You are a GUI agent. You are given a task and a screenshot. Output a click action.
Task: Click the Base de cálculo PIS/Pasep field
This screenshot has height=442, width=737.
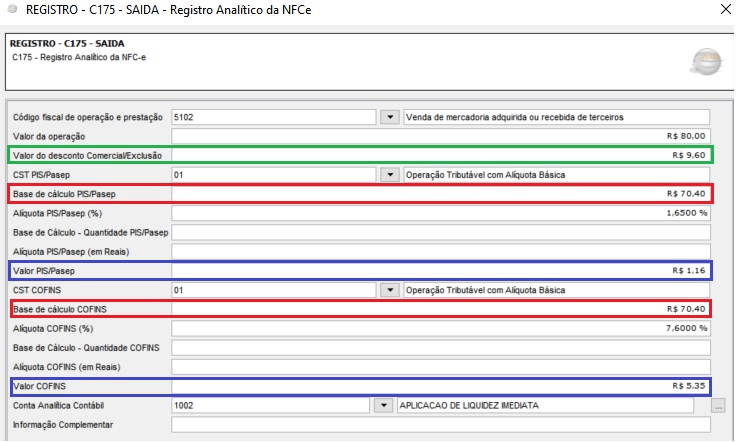coord(441,194)
